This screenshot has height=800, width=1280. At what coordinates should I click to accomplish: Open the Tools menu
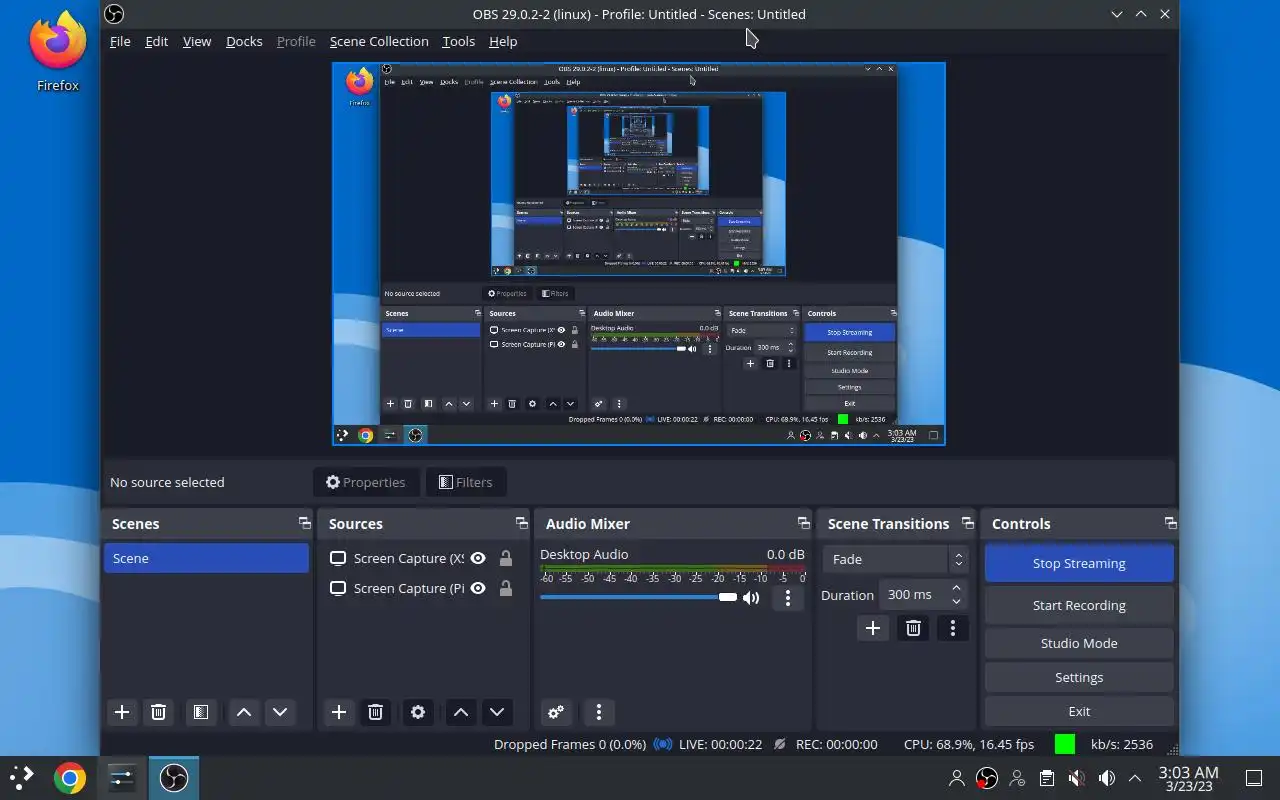tap(458, 41)
